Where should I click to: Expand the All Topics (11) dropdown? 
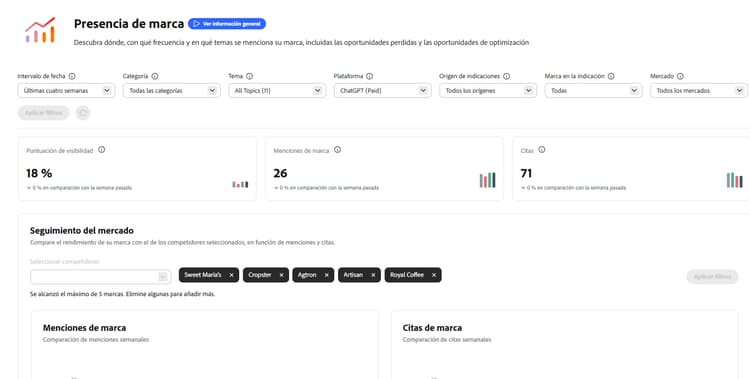(277, 90)
